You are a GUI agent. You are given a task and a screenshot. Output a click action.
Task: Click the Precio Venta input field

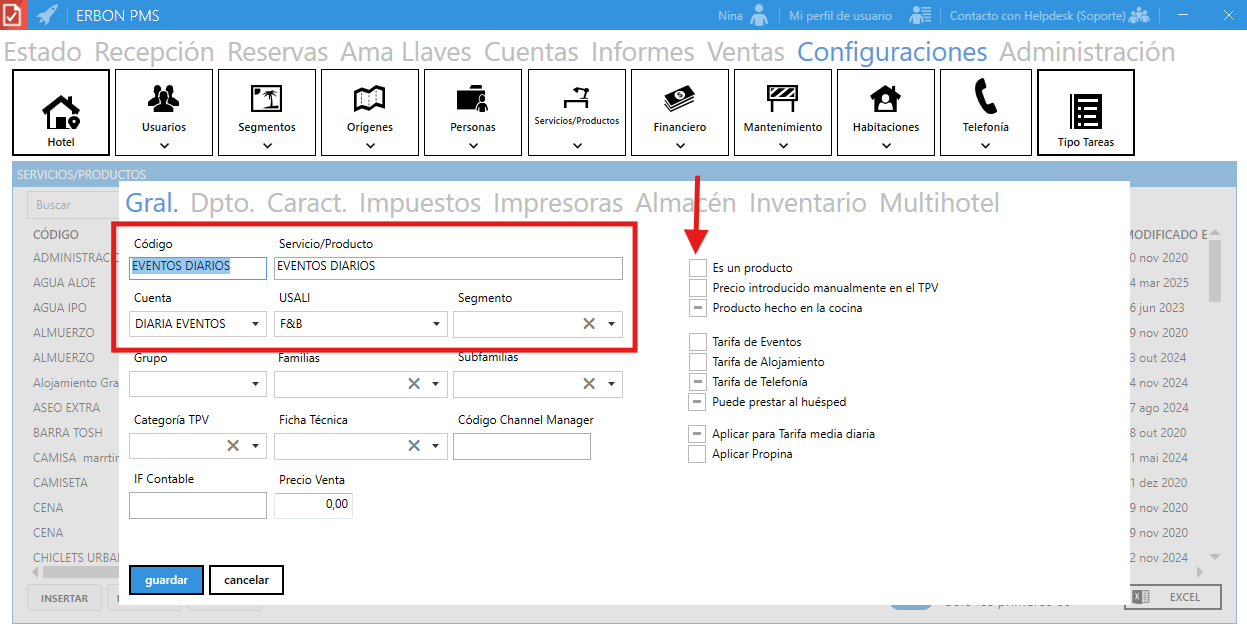tap(313, 505)
